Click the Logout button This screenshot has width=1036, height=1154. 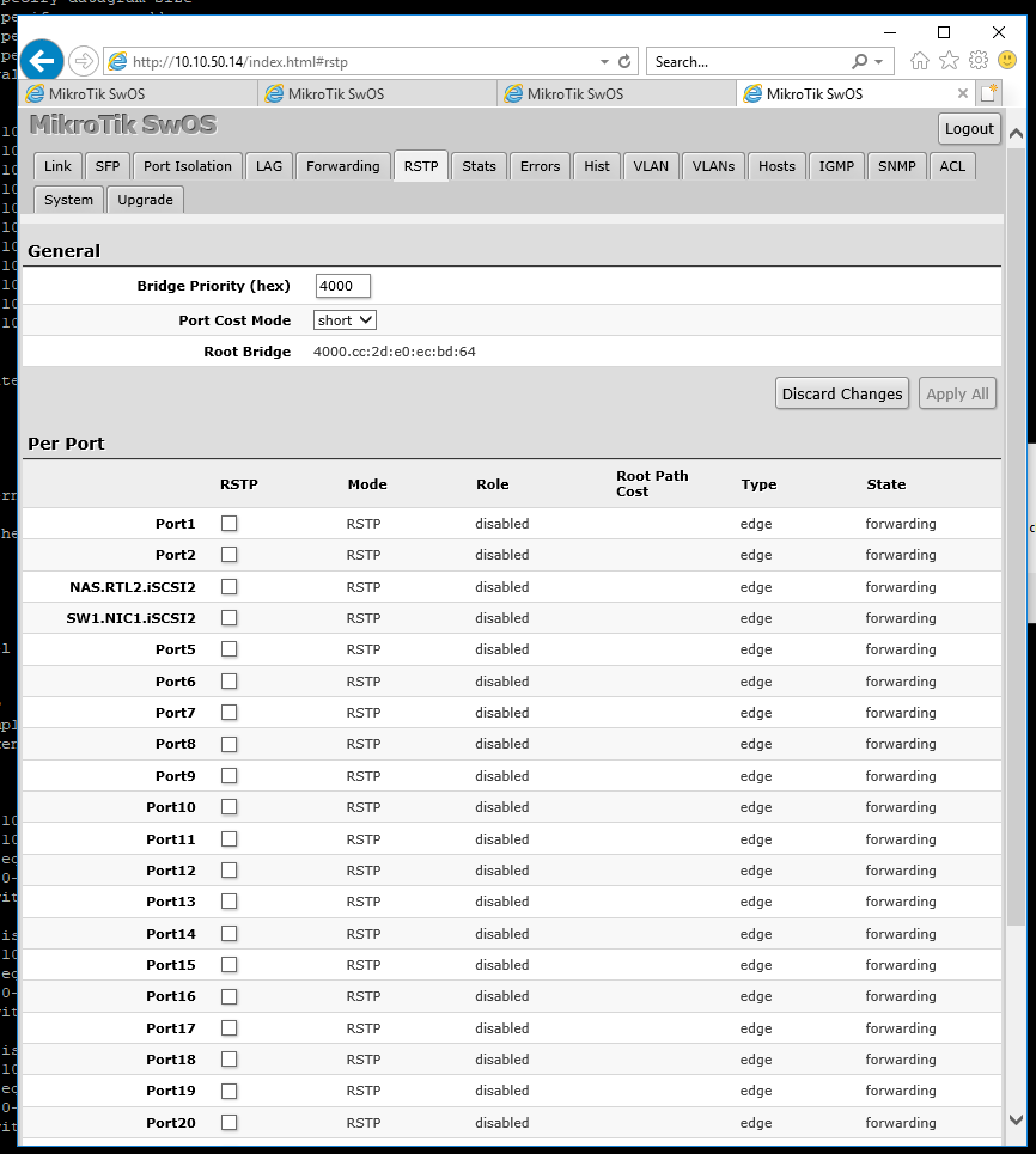pyautogui.click(x=969, y=129)
